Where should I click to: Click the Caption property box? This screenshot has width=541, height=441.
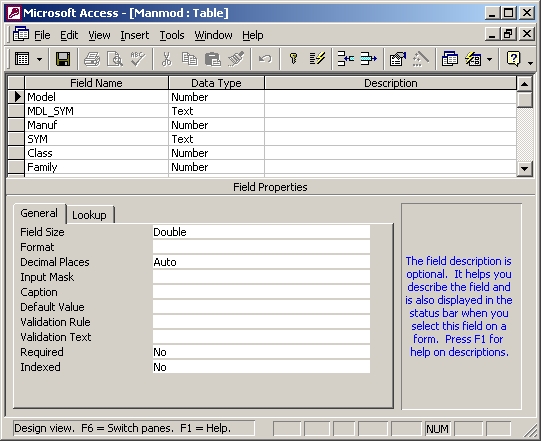[262, 292]
